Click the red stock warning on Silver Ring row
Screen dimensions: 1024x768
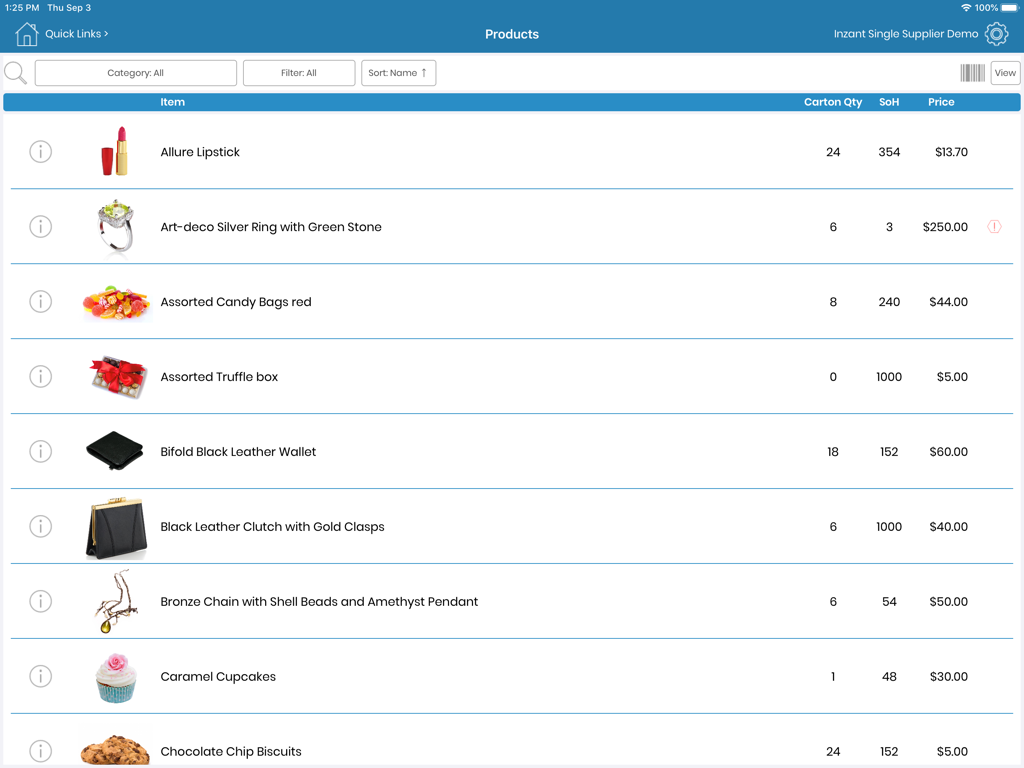(994, 226)
